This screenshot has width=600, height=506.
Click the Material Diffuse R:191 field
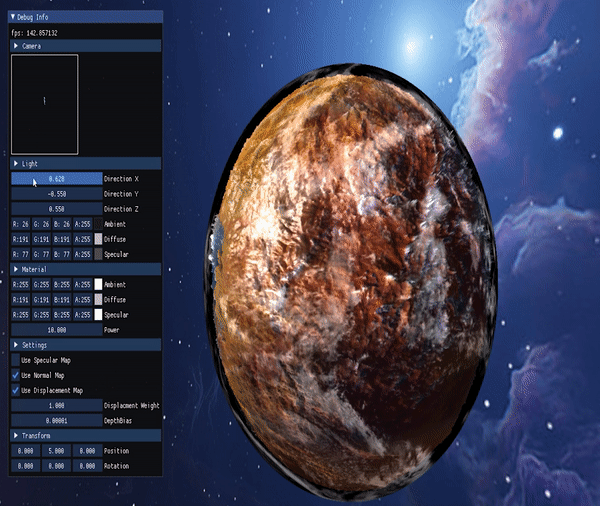(21, 300)
